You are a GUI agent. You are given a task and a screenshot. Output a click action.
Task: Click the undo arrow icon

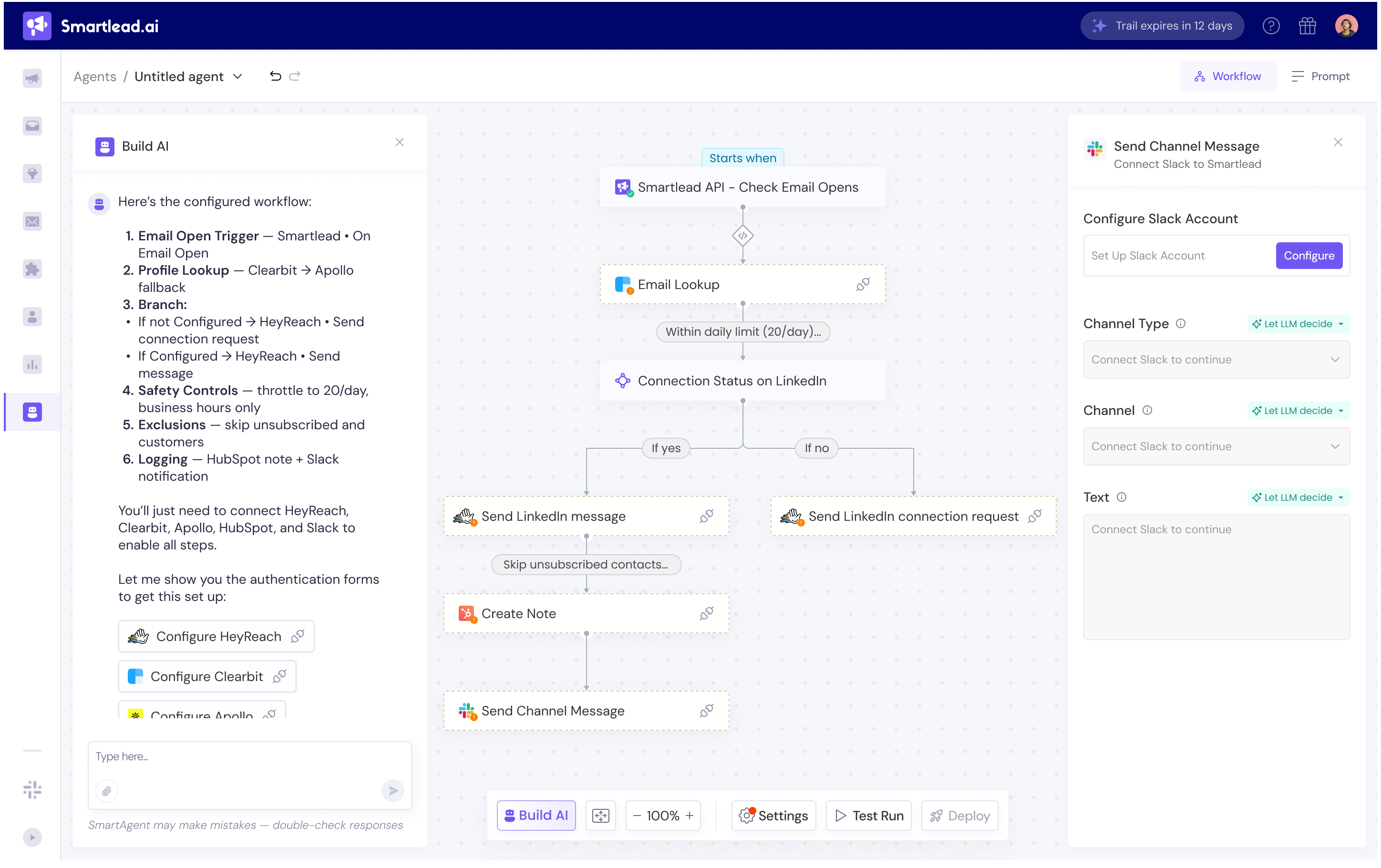(x=275, y=76)
